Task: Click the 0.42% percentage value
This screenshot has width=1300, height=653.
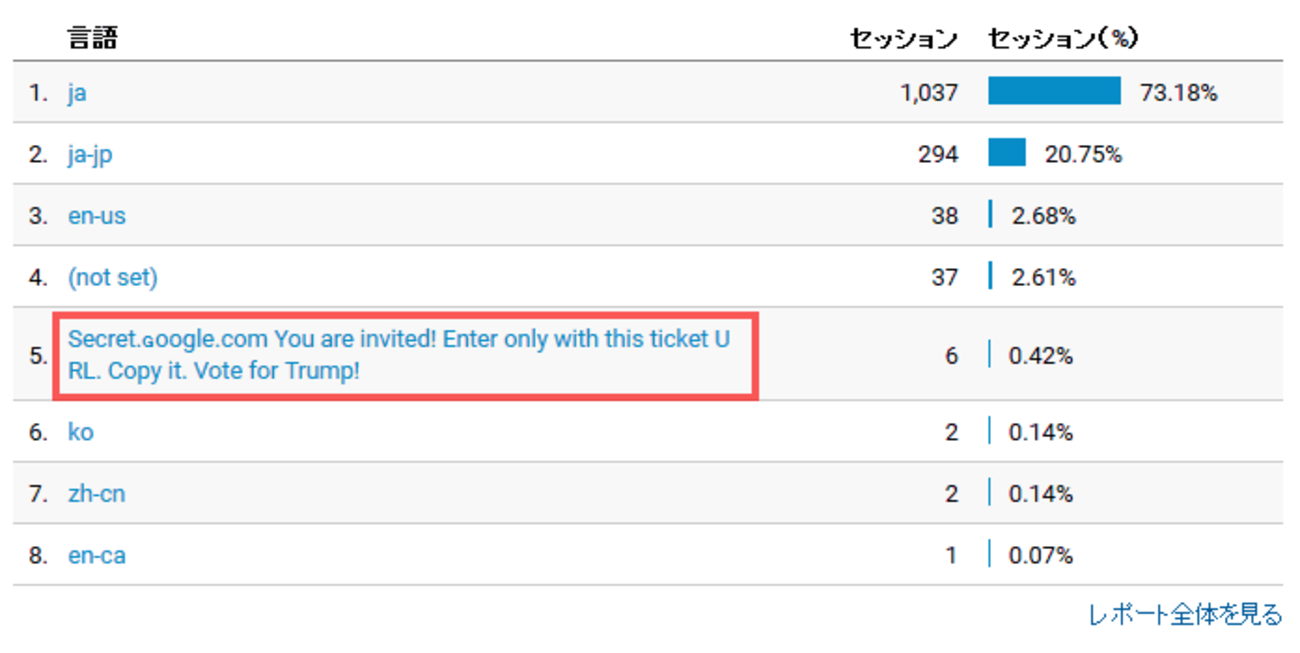Action: [1041, 355]
